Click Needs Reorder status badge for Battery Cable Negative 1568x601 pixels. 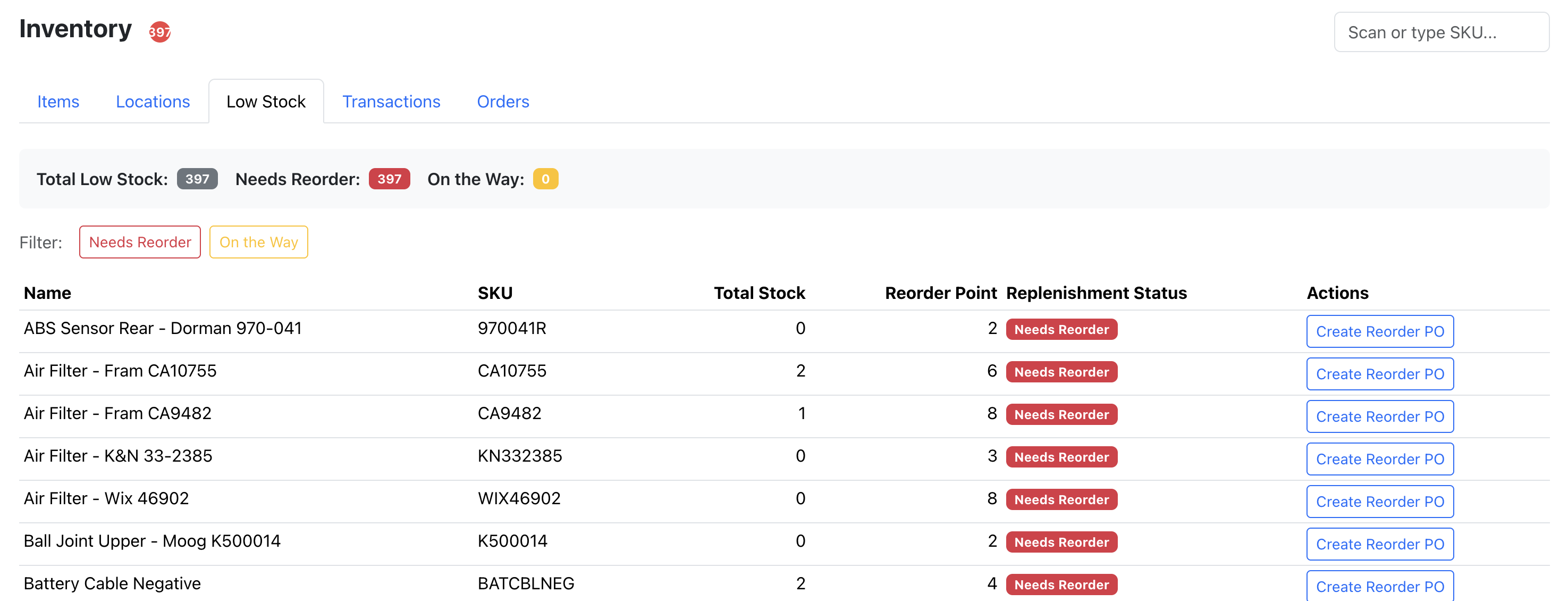pyautogui.click(x=1061, y=585)
